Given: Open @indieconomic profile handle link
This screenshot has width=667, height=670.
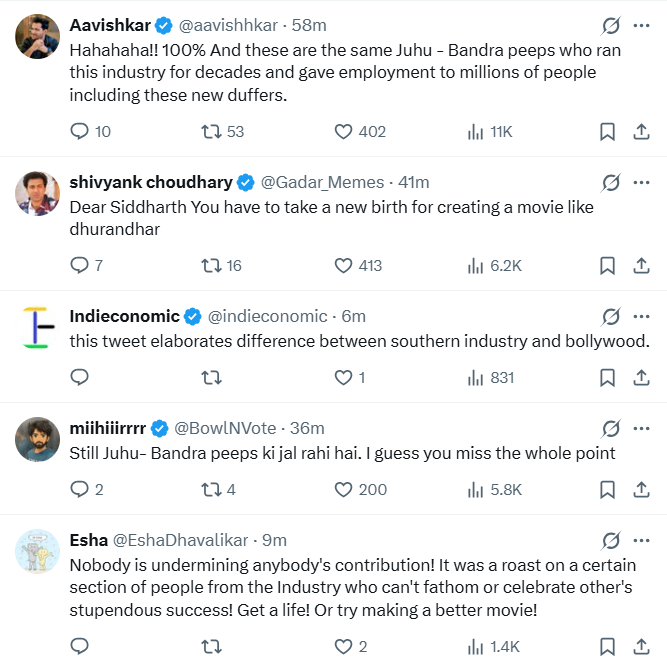Looking at the screenshot, I should (x=266, y=316).
